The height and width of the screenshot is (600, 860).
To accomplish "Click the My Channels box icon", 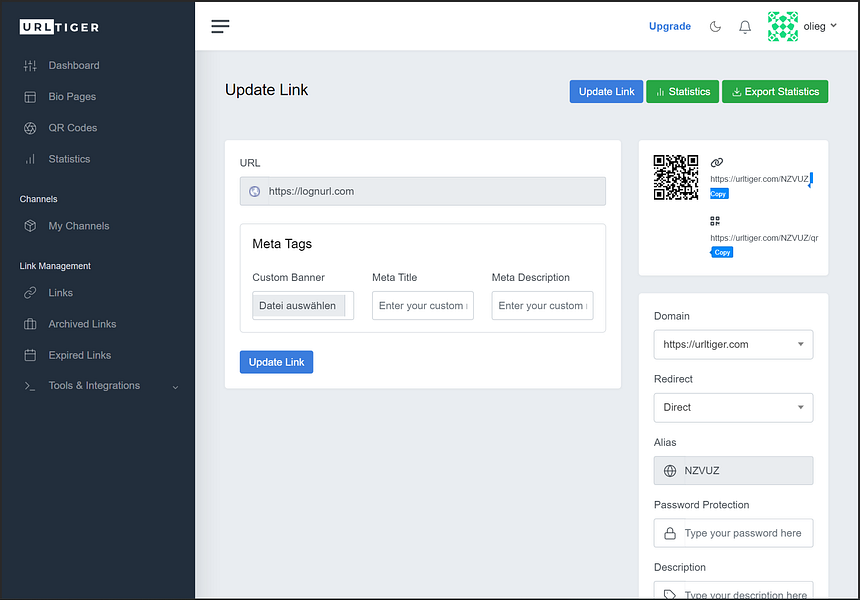I will pos(30,226).
